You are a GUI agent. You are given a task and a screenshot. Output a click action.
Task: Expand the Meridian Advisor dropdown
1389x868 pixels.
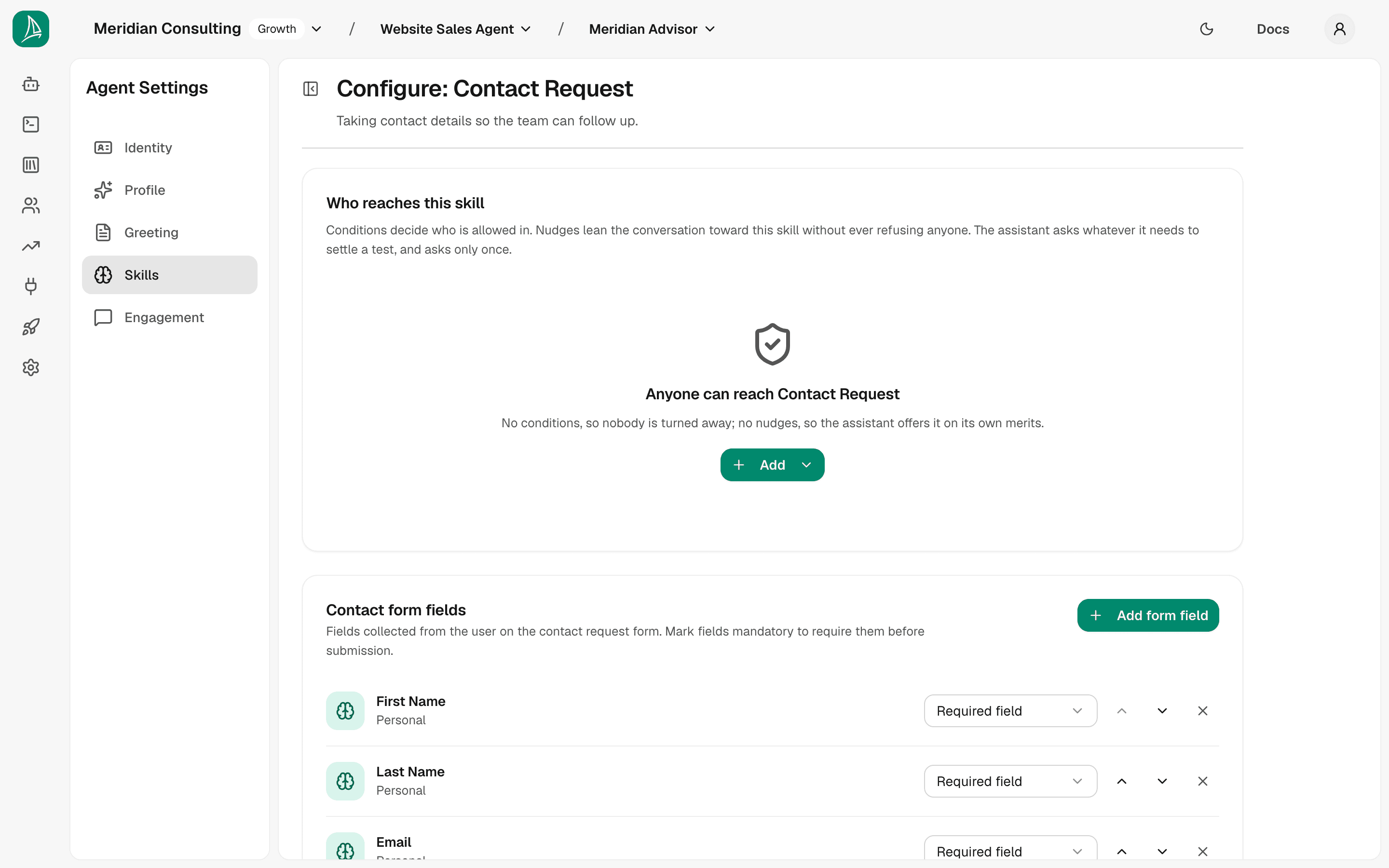[652, 29]
